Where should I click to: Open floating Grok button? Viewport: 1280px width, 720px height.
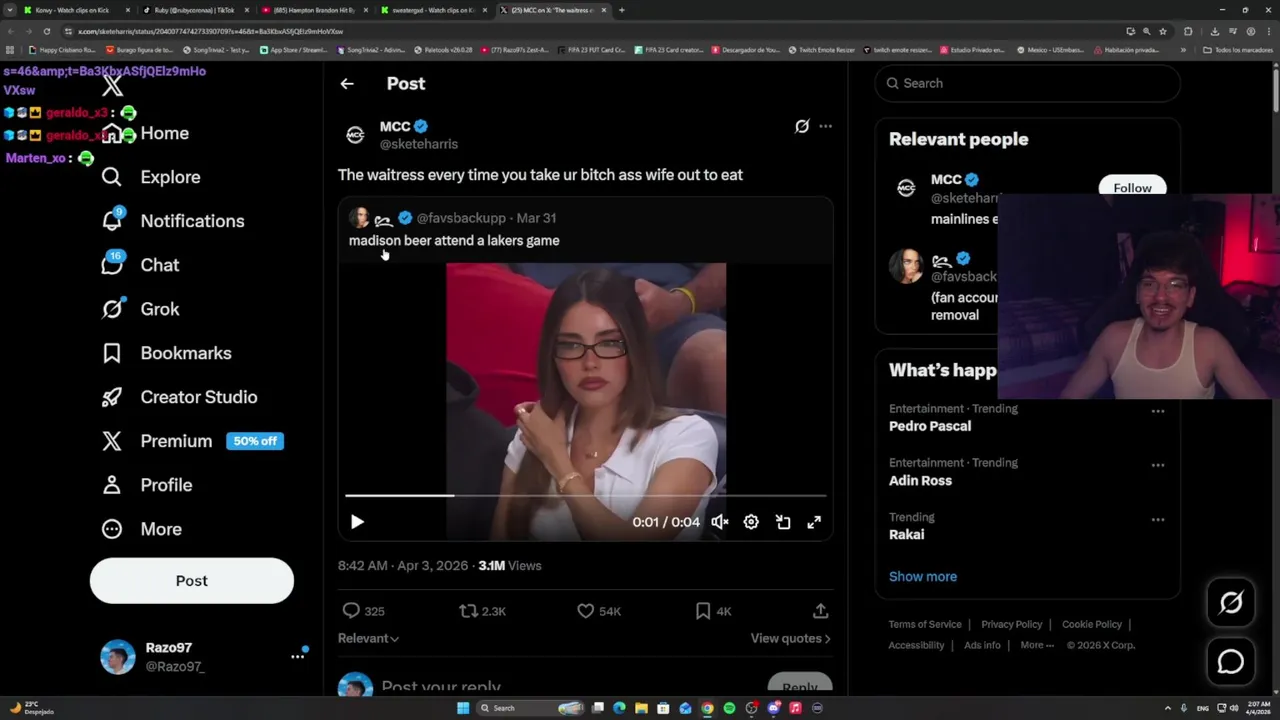(1231, 602)
